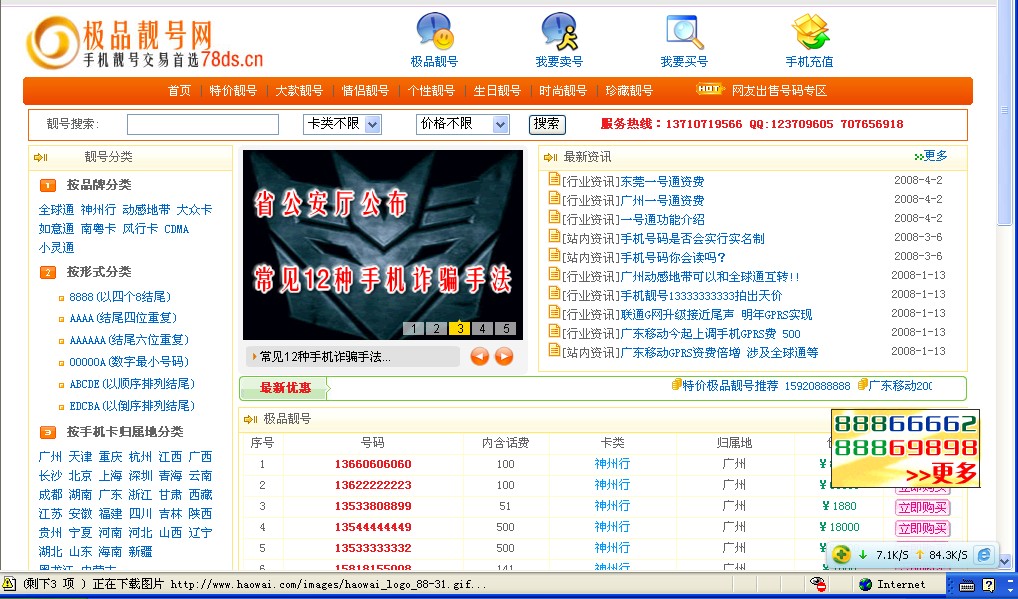The image size is (1018, 599).
Task: Open the 动感地带 brand category
Action: click(146, 210)
